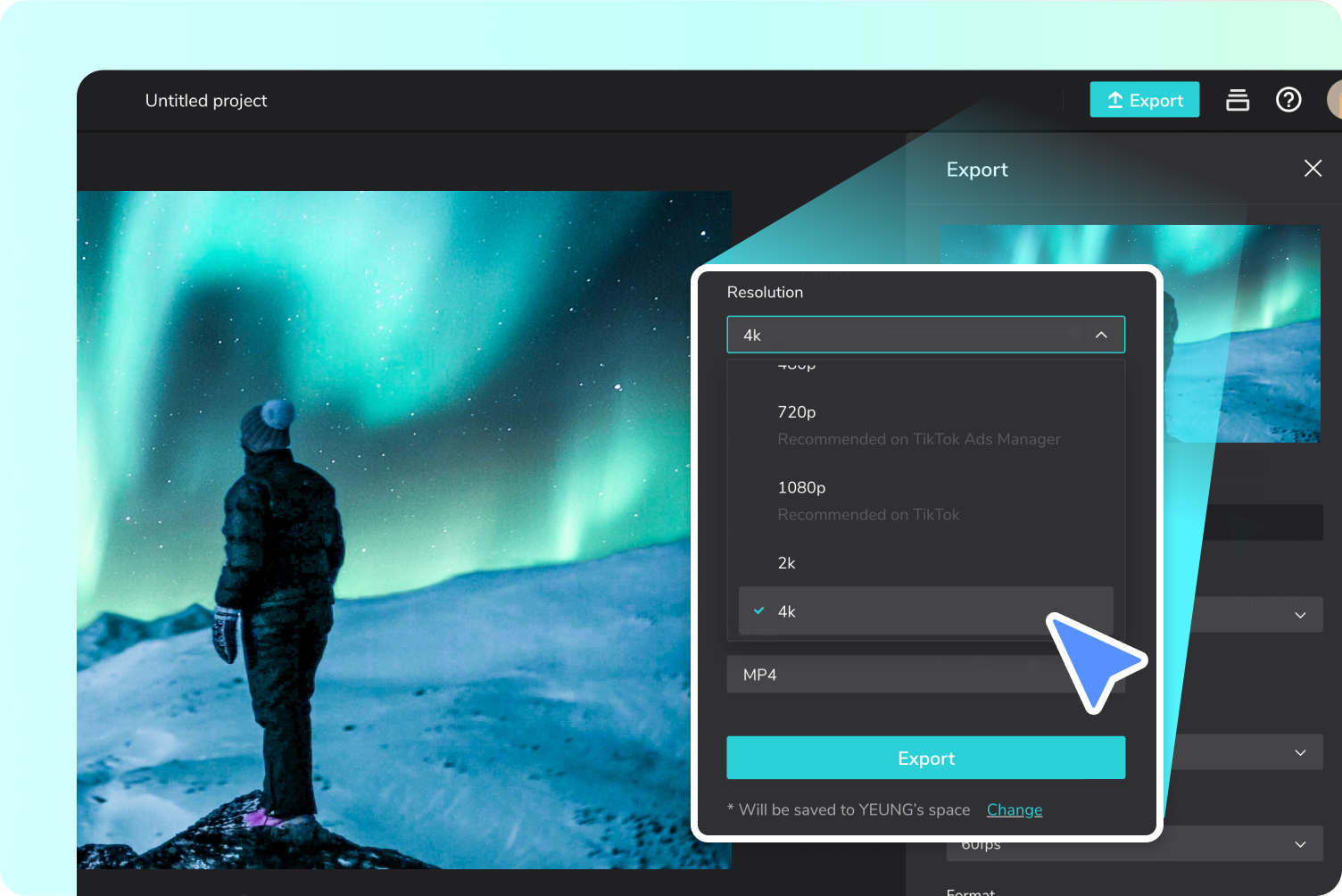Select the checked 4k resolution option
1342x896 pixels.
pos(926,611)
